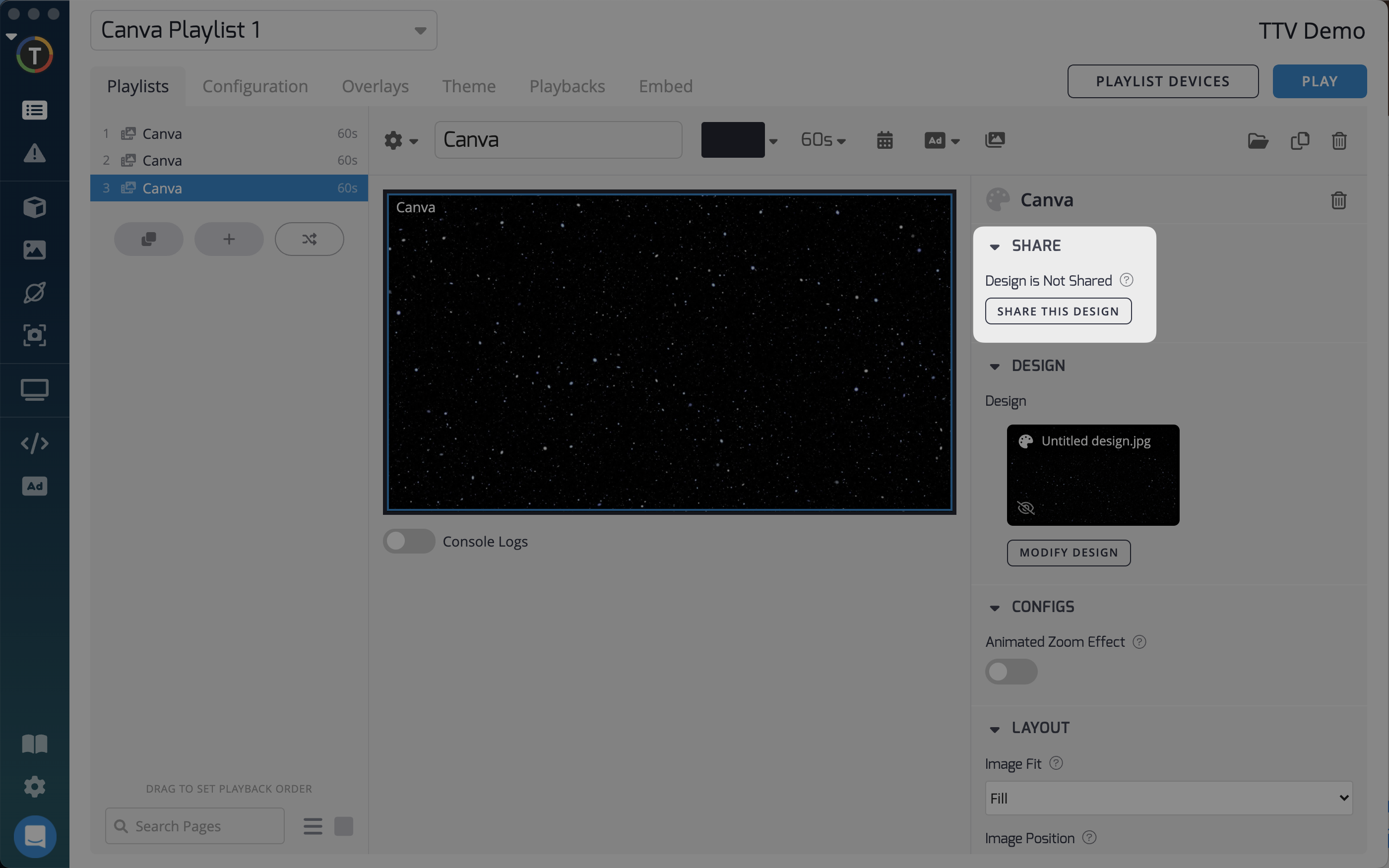The width and height of the screenshot is (1389, 868).
Task: Enable the Animated Zoom Effect toggle
Action: [1011, 672]
